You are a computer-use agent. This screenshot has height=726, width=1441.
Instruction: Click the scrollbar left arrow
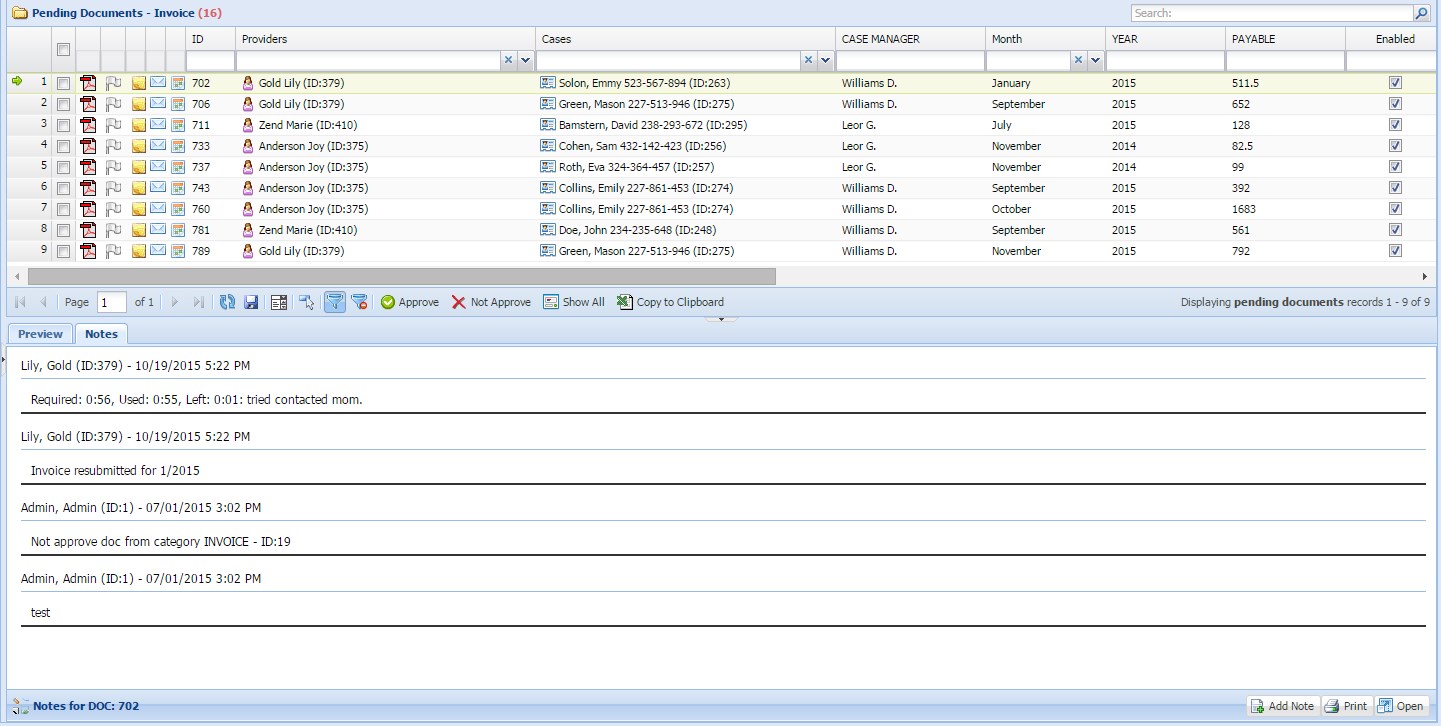pos(15,276)
